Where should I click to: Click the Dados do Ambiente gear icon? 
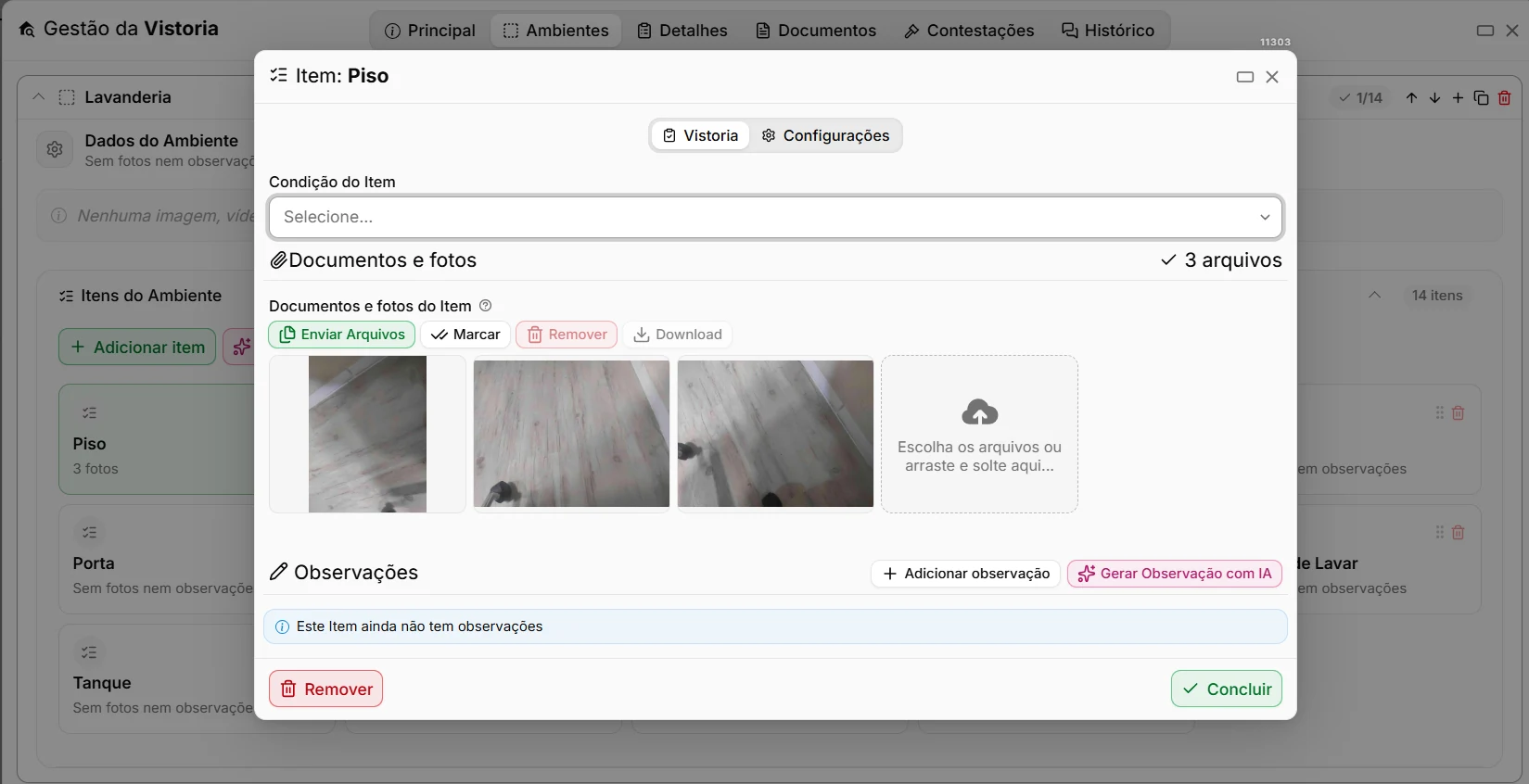55,149
